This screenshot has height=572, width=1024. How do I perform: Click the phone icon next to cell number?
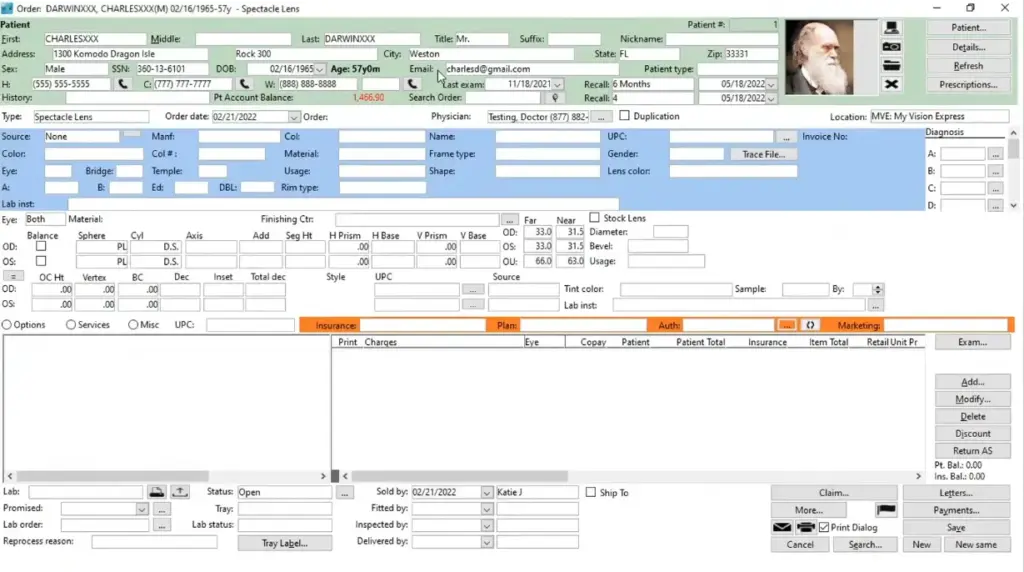[244, 84]
